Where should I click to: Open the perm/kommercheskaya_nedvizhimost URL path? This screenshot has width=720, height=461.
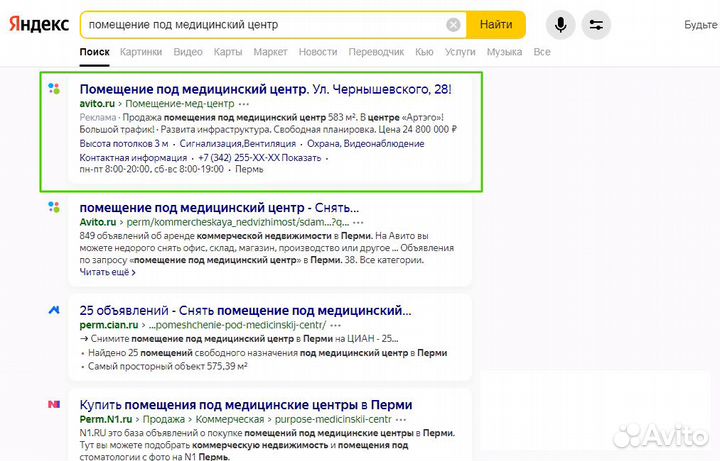click(x=238, y=222)
